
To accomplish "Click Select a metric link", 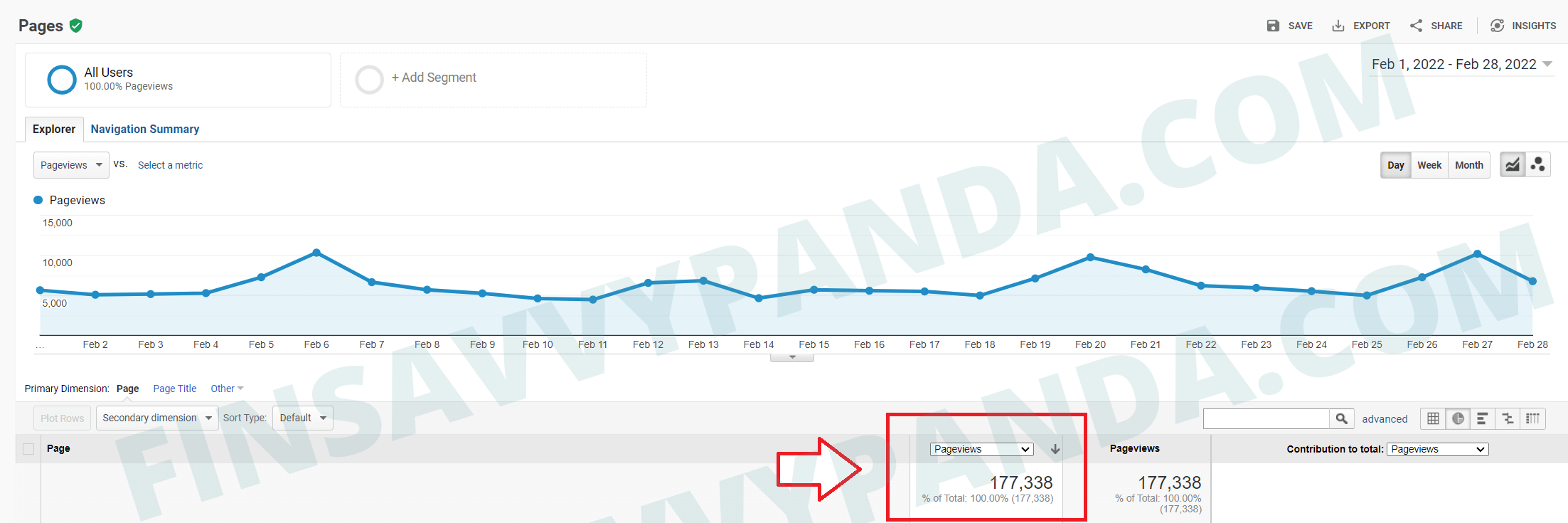I will click(x=170, y=165).
